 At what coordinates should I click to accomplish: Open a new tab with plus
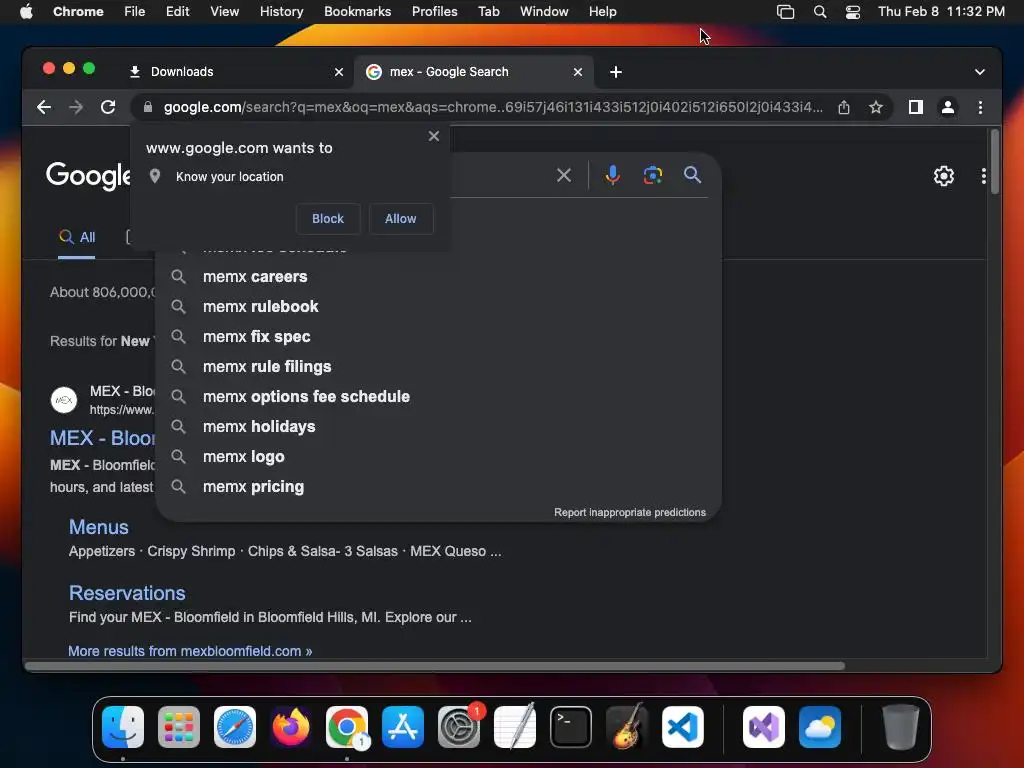point(616,72)
